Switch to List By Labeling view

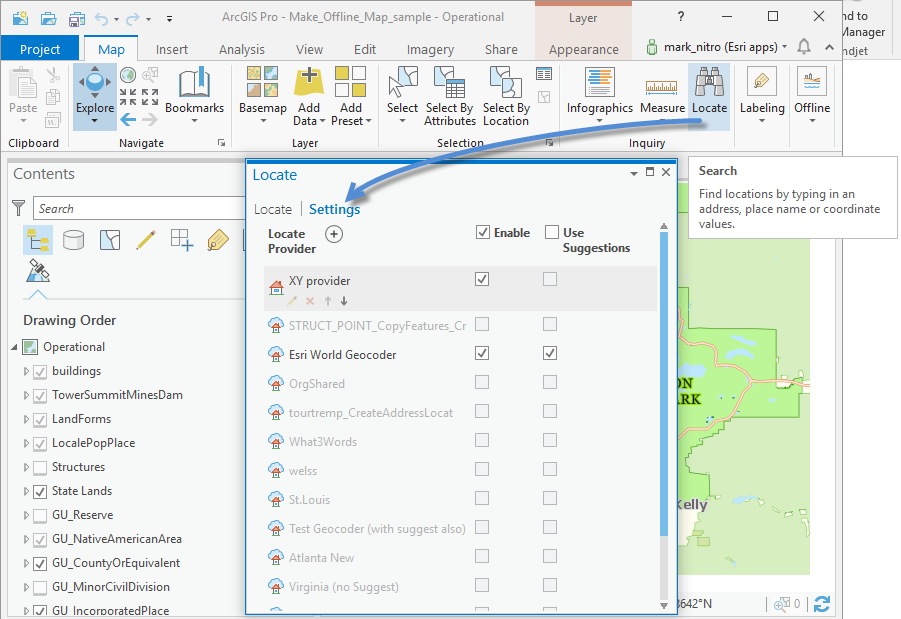[218, 240]
